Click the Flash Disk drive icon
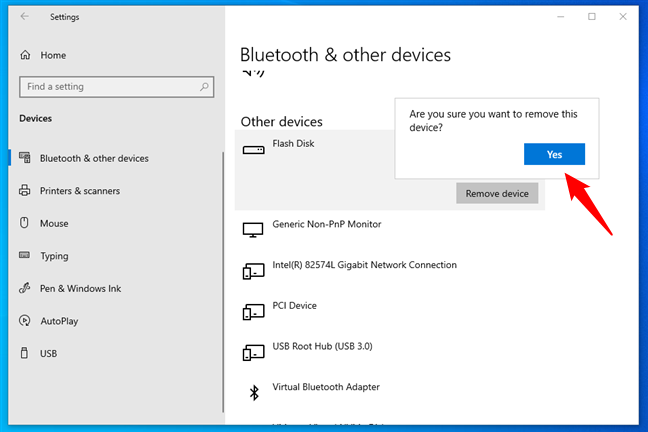Viewport: 648px width, 432px height. click(x=253, y=150)
